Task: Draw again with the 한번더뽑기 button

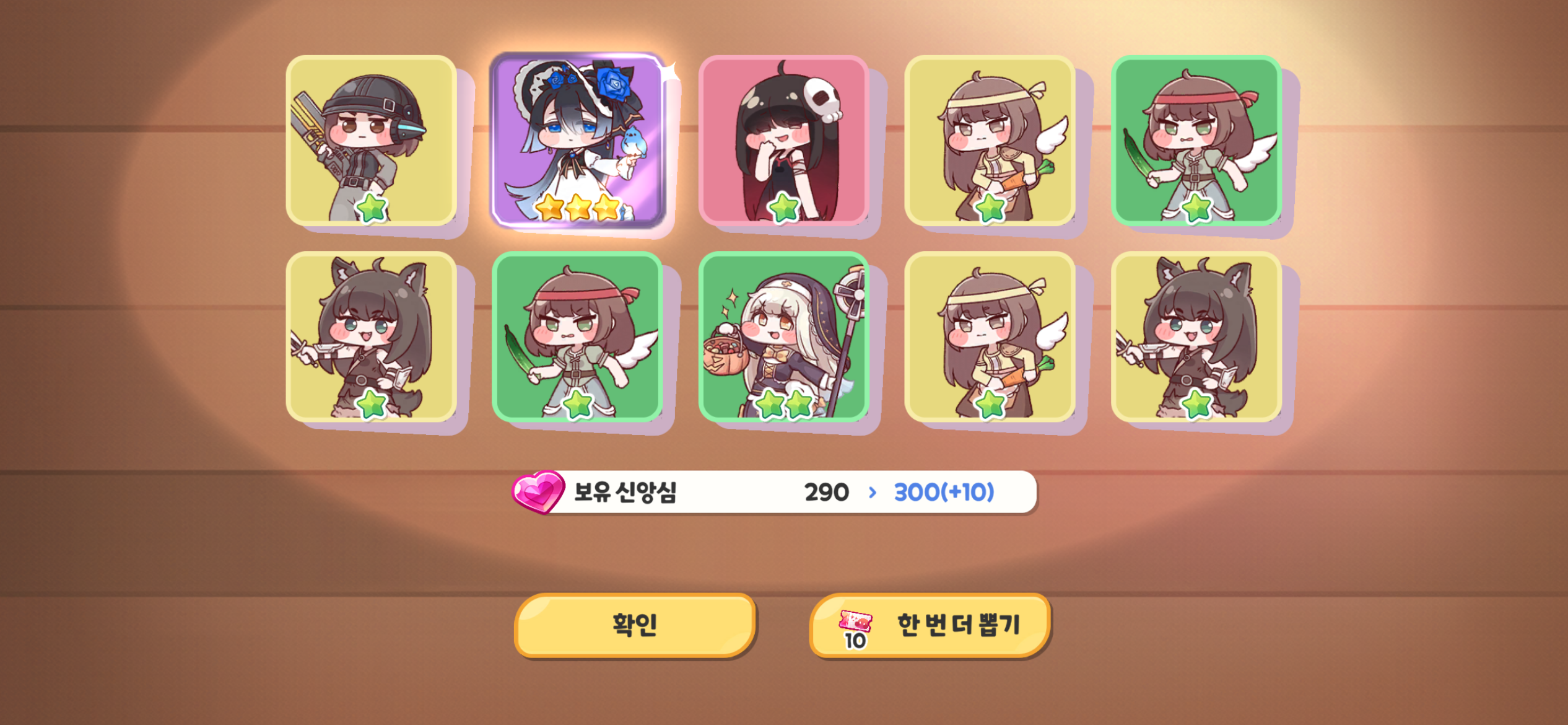Action: click(930, 625)
